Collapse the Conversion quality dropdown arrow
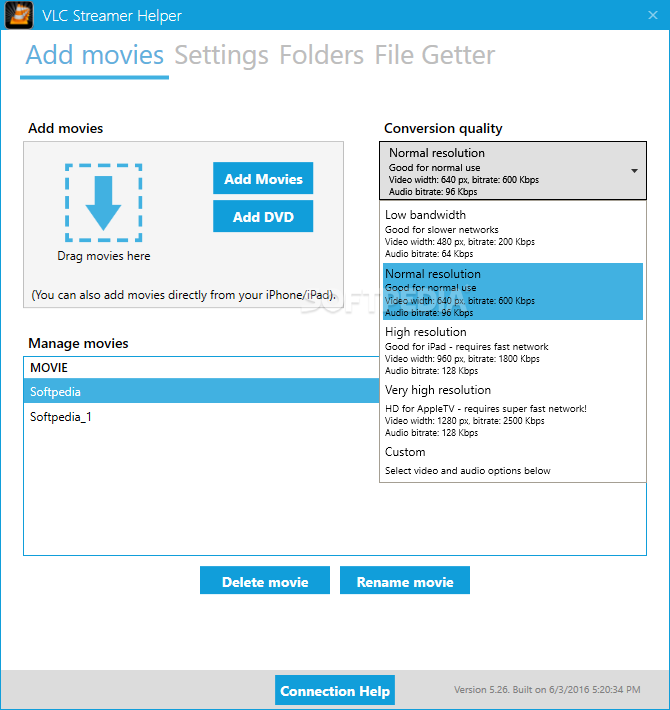670x710 pixels. [634, 171]
